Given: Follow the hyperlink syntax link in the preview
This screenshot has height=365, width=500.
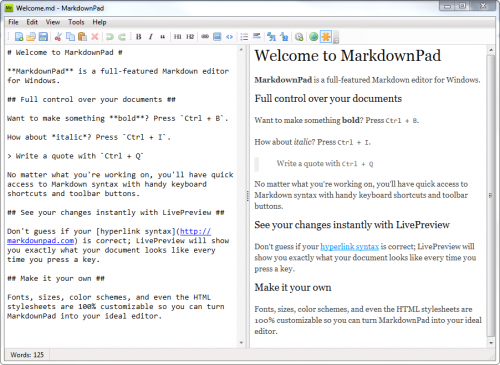Looking at the screenshot, I should pyautogui.click(x=349, y=246).
